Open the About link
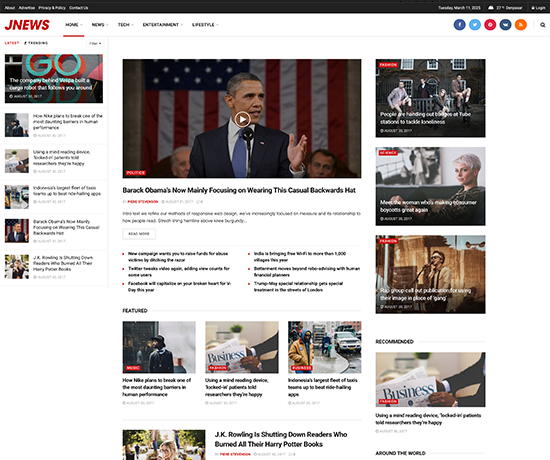The height and width of the screenshot is (460, 550). (x=10, y=8)
